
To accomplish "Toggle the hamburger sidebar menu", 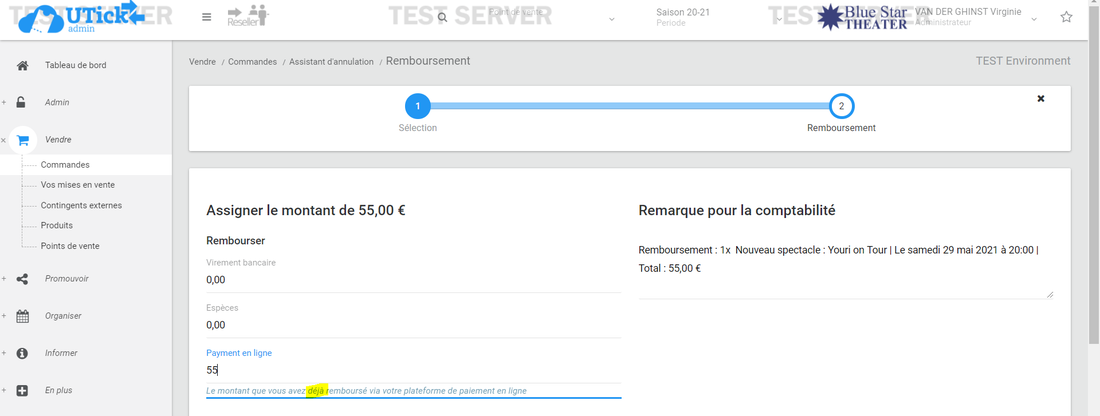I will pos(206,17).
